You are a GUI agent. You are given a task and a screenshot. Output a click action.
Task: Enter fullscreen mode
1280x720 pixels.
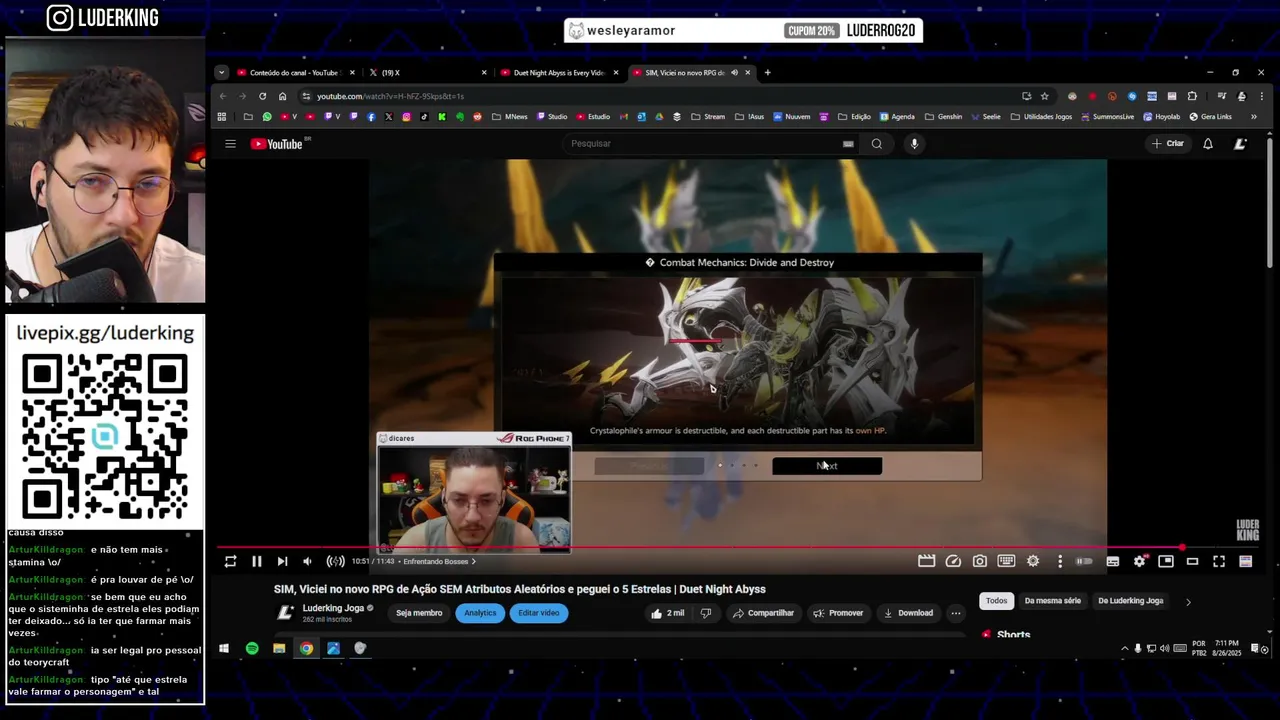tap(1219, 562)
